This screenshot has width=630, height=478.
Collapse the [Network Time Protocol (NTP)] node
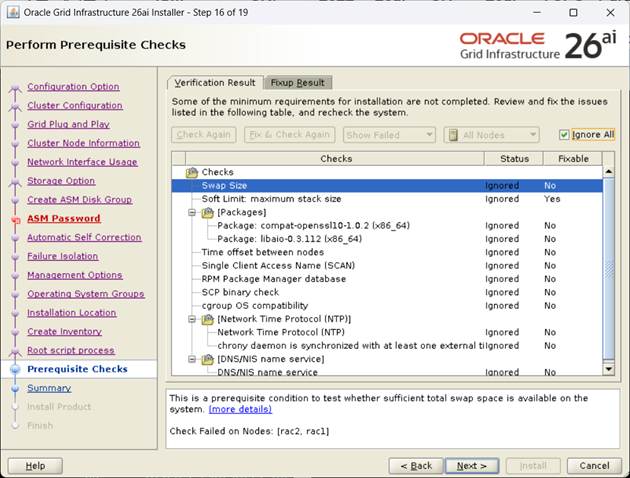(x=192, y=319)
